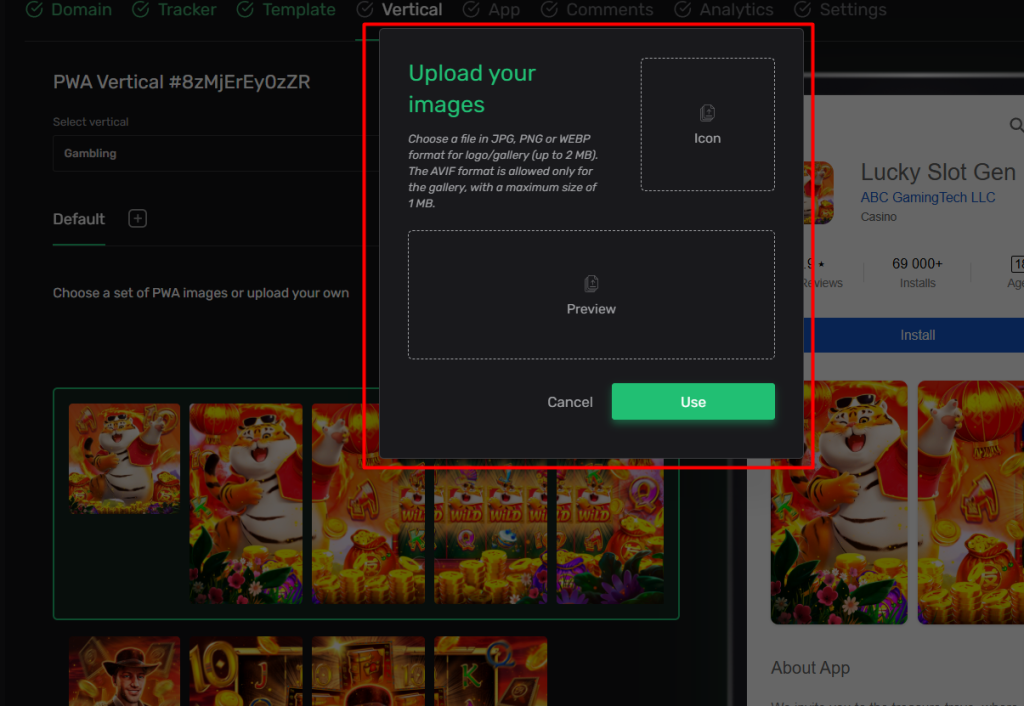
Task: Click the Preview upload drop zone
Action: point(591,295)
